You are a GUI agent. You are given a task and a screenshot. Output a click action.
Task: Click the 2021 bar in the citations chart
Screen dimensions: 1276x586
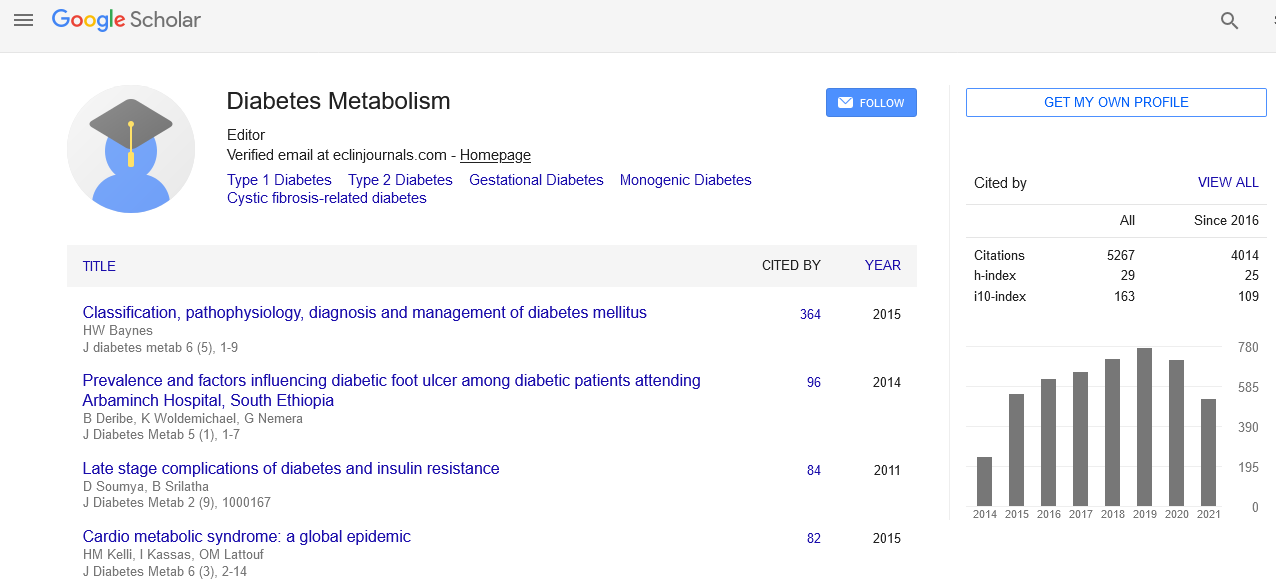point(1208,450)
